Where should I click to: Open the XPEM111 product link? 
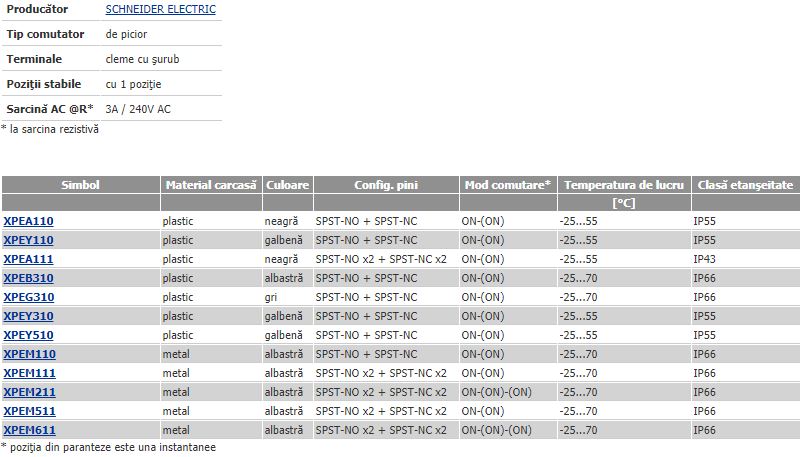tap(30, 373)
